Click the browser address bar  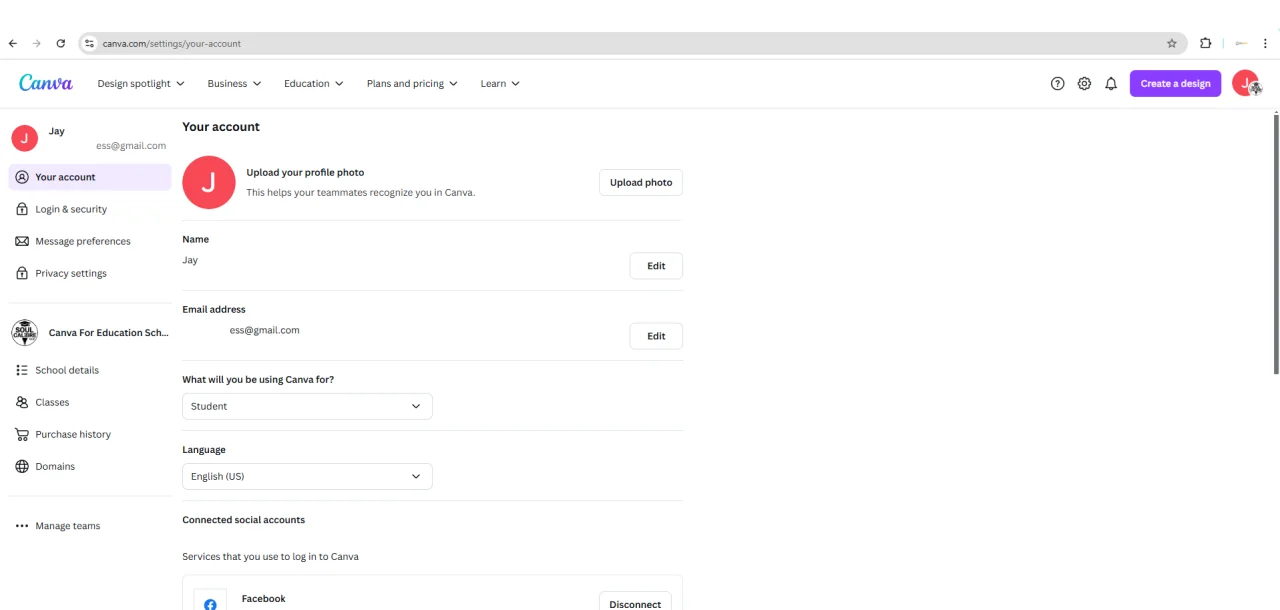[630, 44]
